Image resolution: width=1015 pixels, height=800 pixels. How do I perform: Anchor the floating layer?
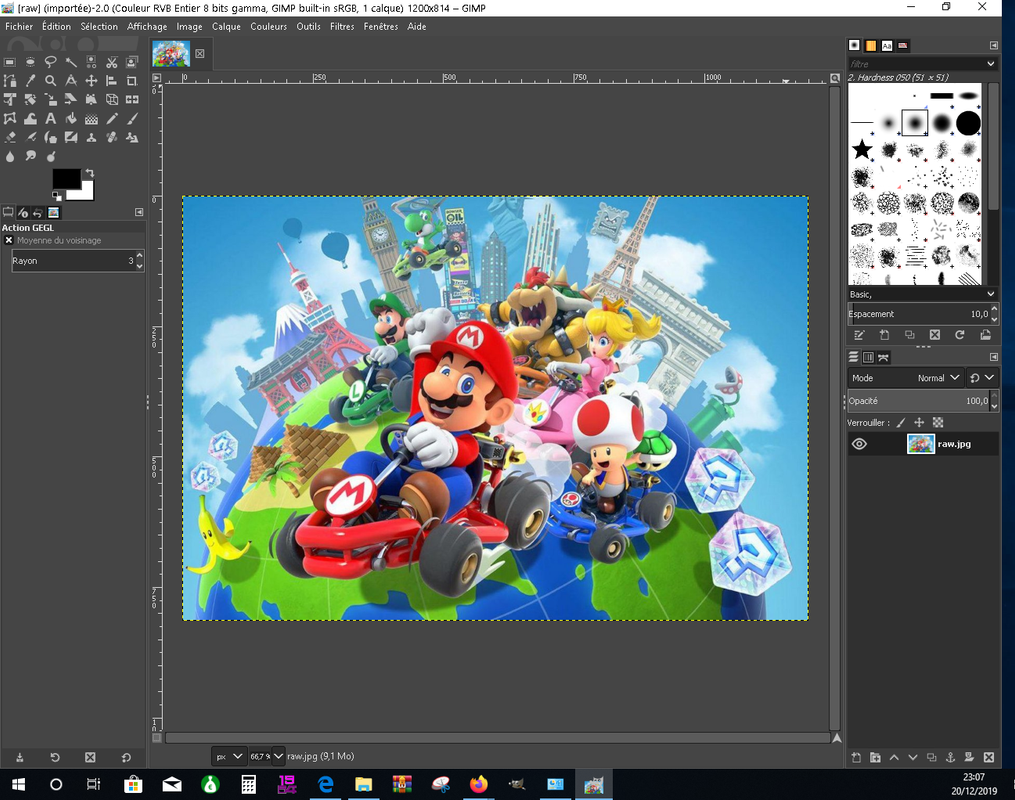[x=950, y=757]
